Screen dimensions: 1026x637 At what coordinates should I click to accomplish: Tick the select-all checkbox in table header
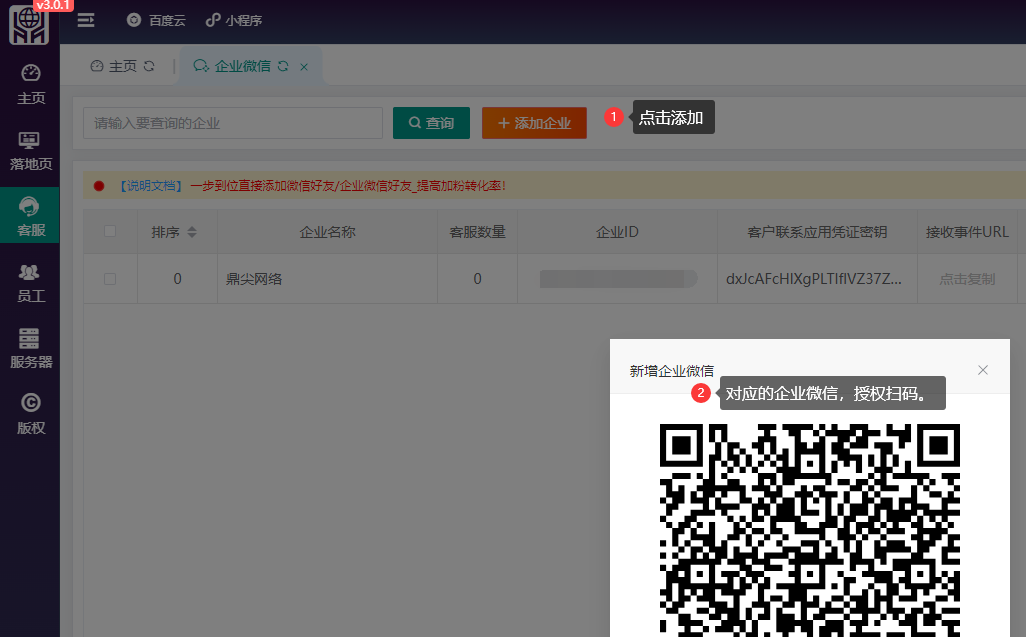[x=110, y=232]
